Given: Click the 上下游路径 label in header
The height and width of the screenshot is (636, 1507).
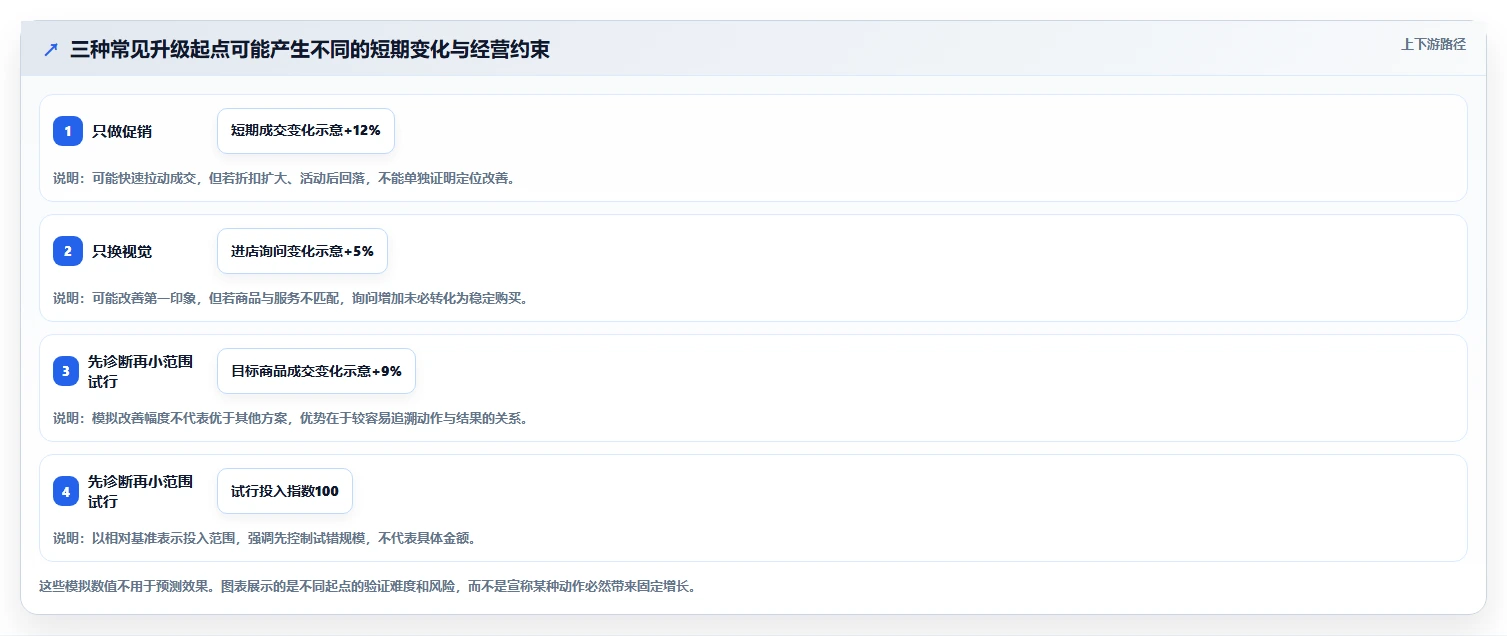Looking at the screenshot, I should click(x=1433, y=44).
